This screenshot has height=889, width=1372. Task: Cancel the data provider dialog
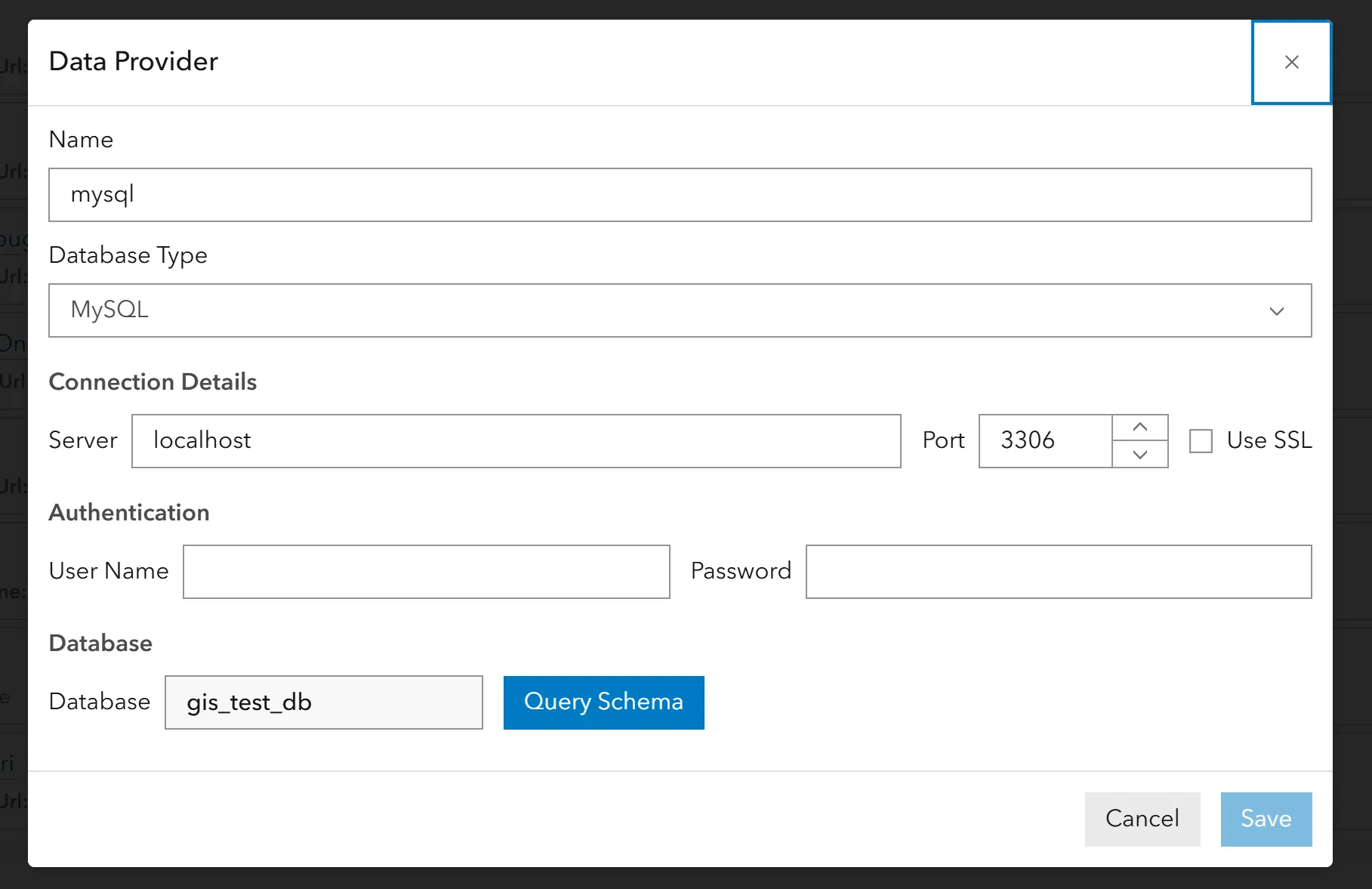1142,819
